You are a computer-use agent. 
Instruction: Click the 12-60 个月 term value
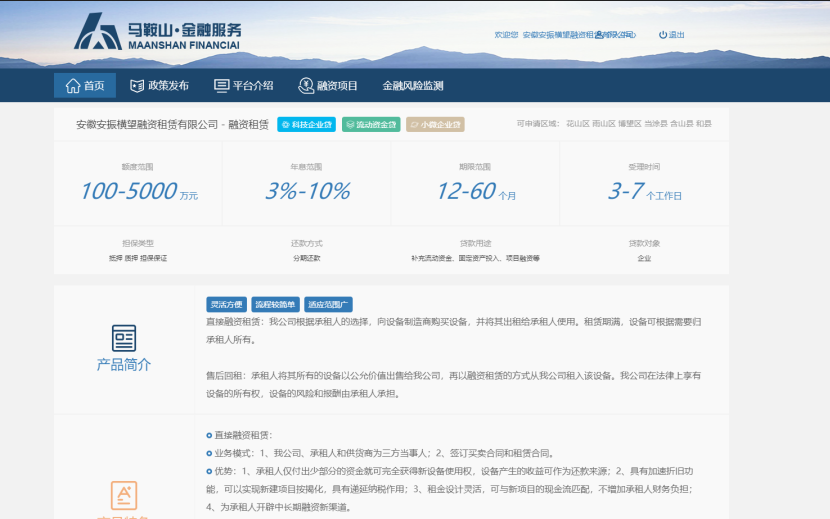click(476, 191)
